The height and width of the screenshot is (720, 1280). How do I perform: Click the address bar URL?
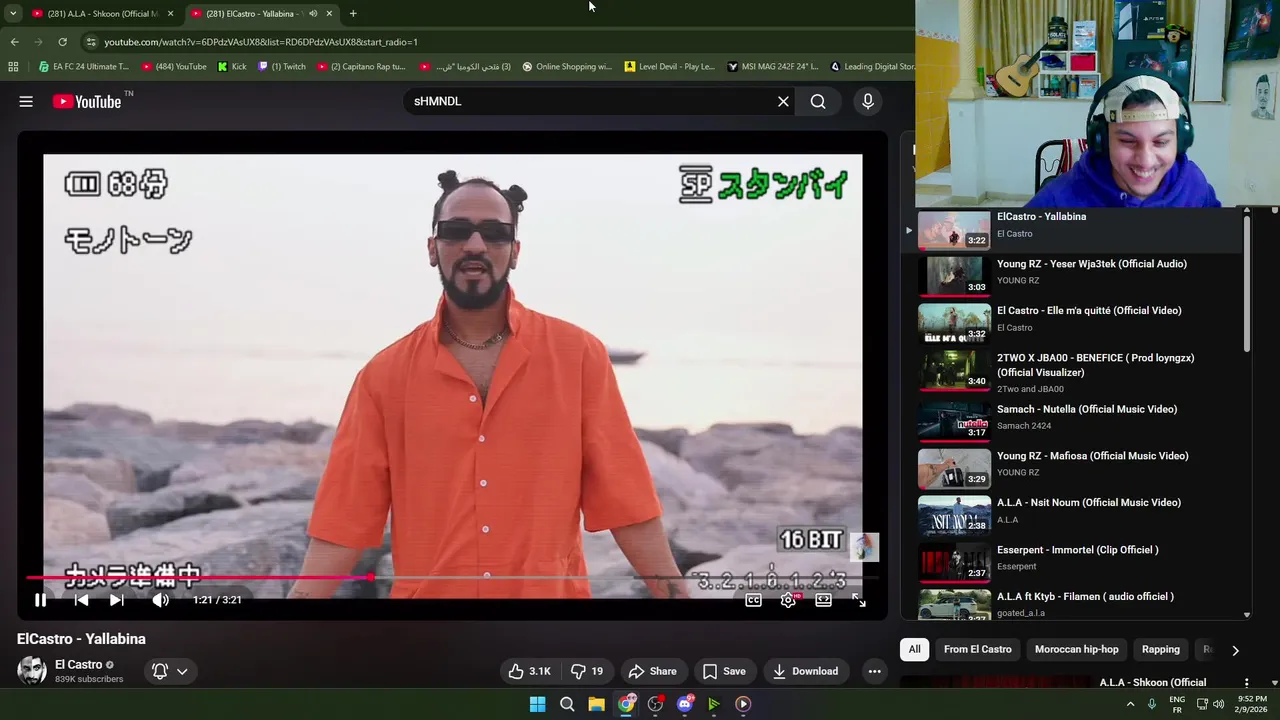point(261,42)
